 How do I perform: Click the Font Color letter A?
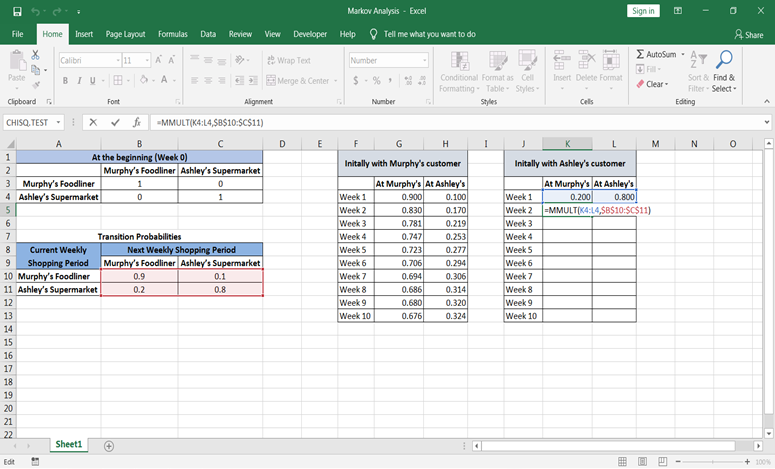coord(164,80)
